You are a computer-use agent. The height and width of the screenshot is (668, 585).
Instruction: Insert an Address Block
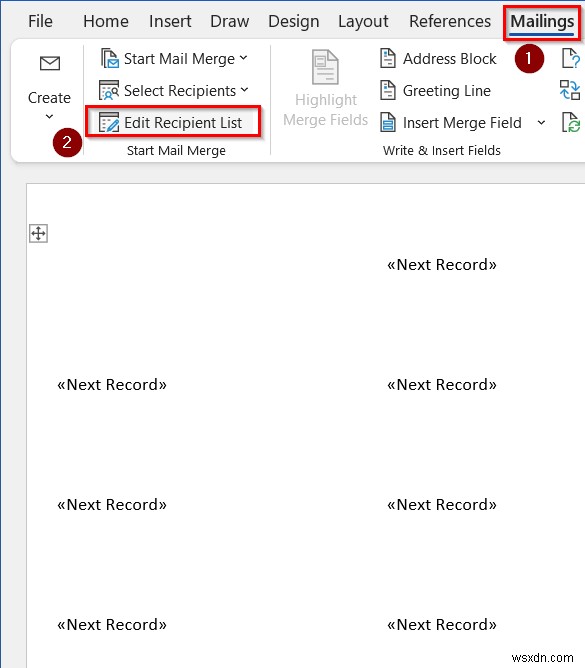coord(450,59)
